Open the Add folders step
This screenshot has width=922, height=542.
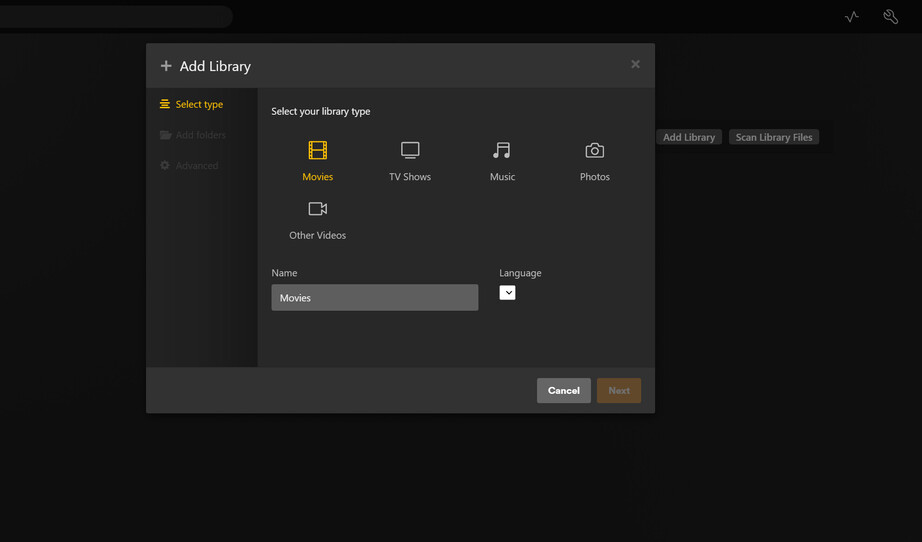click(x=200, y=135)
